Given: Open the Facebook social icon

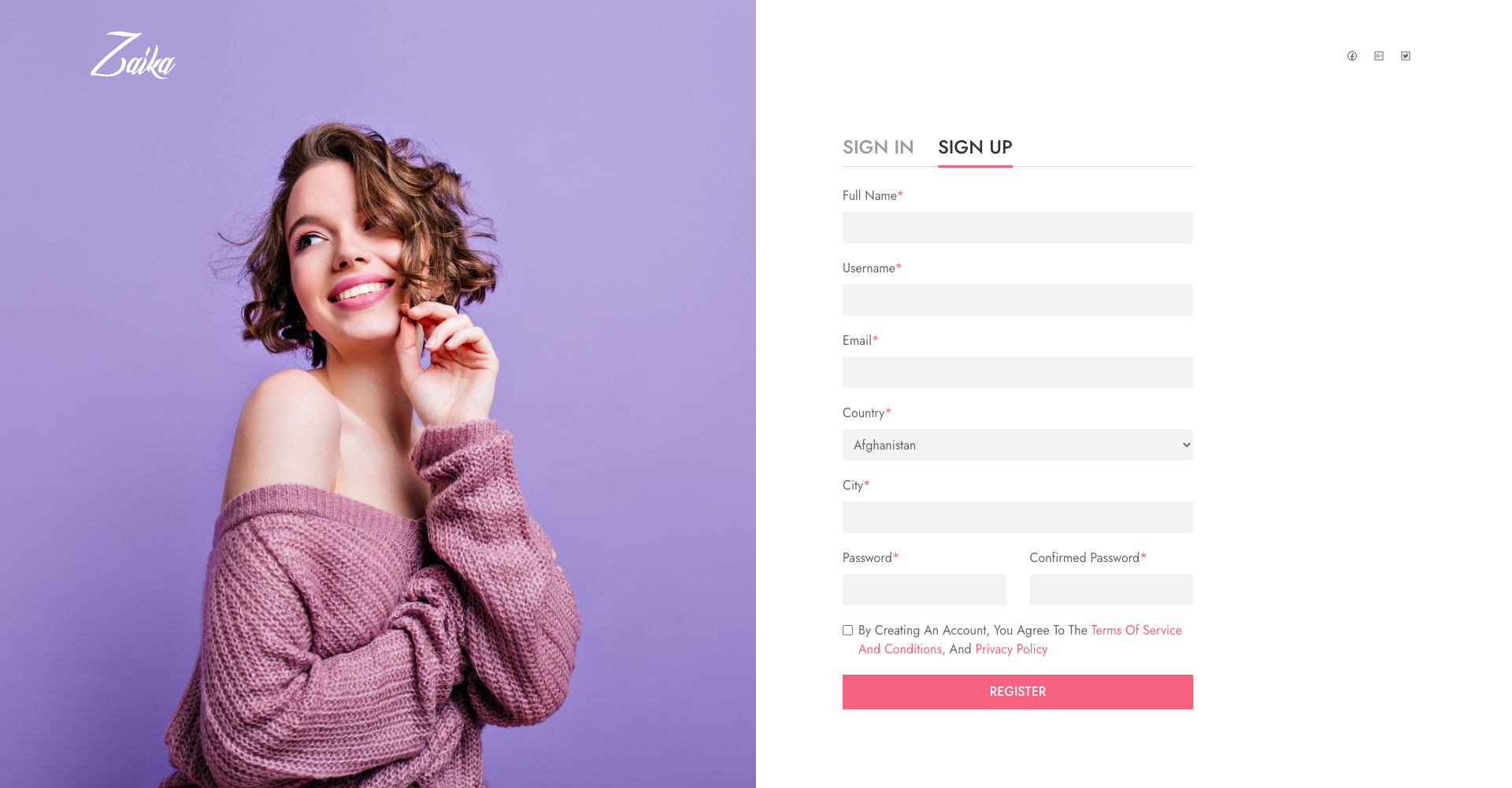Looking at the screenshot, I should click(x=1352, y=56).
